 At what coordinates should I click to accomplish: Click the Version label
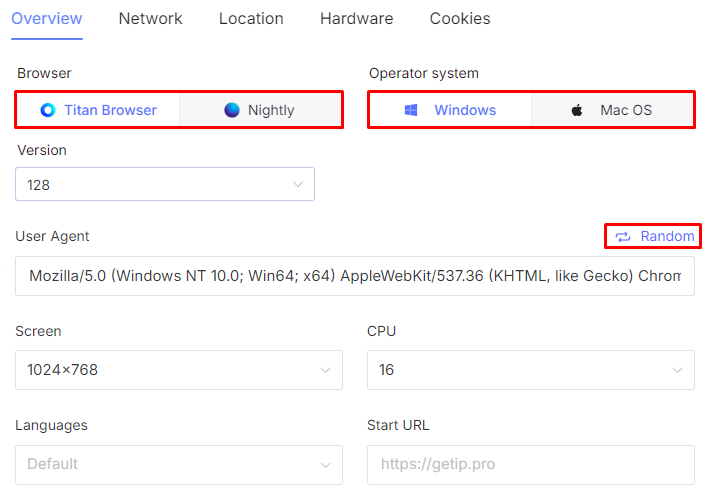pyautogui.click(x=42, y=150)
